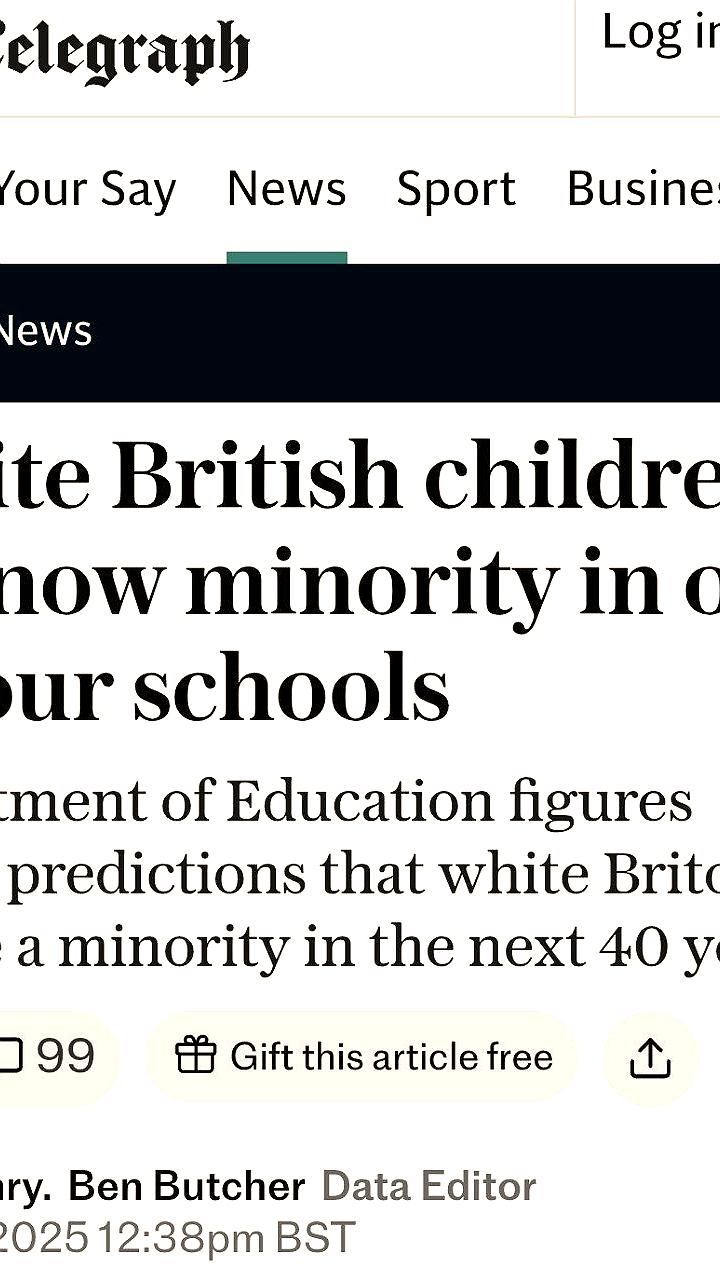This screenshot has width=720, height=1280.
Task: Open the Log in link
Action: 660,32
